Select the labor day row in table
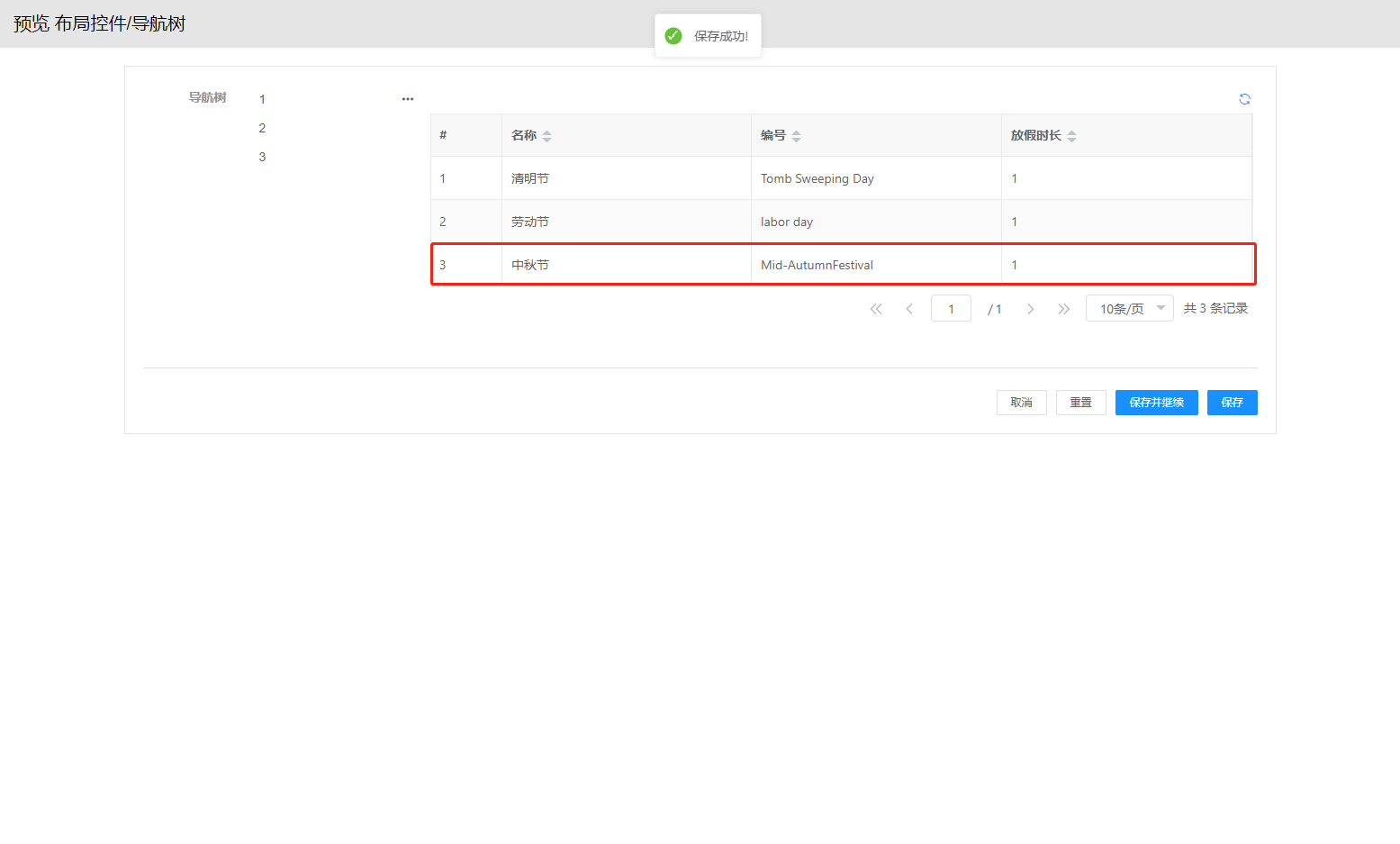The height and width of the screenshot is (844, 1400). point(786,222)
